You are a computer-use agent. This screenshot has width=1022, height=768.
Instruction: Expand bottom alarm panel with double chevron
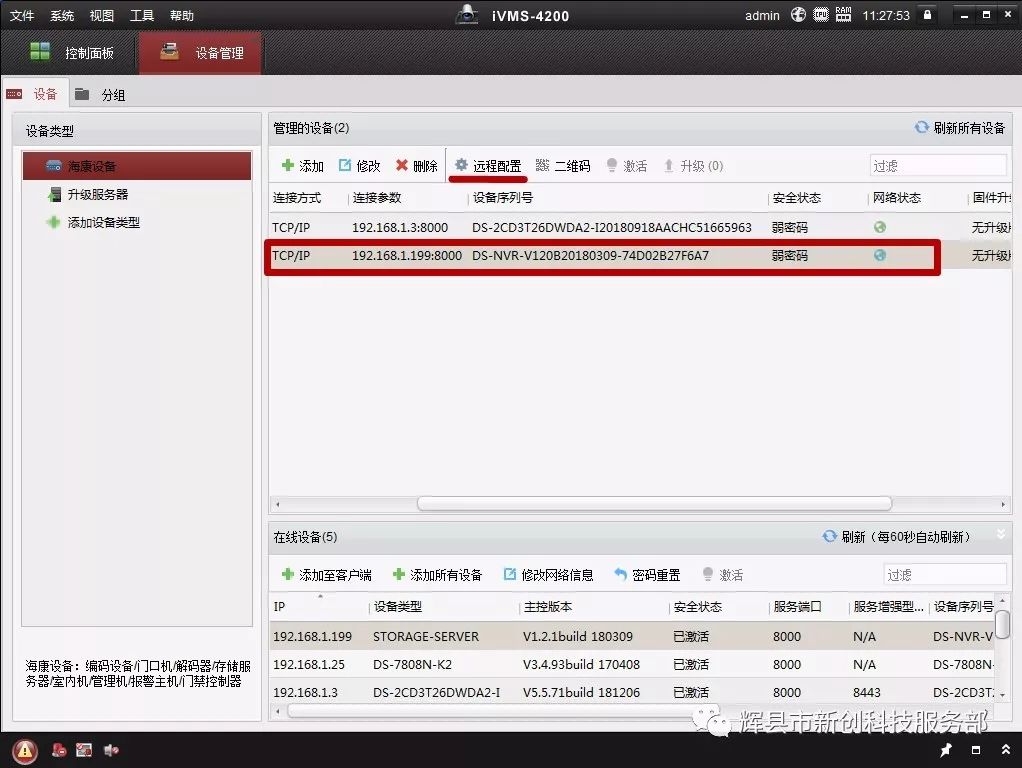point(1006,750)
